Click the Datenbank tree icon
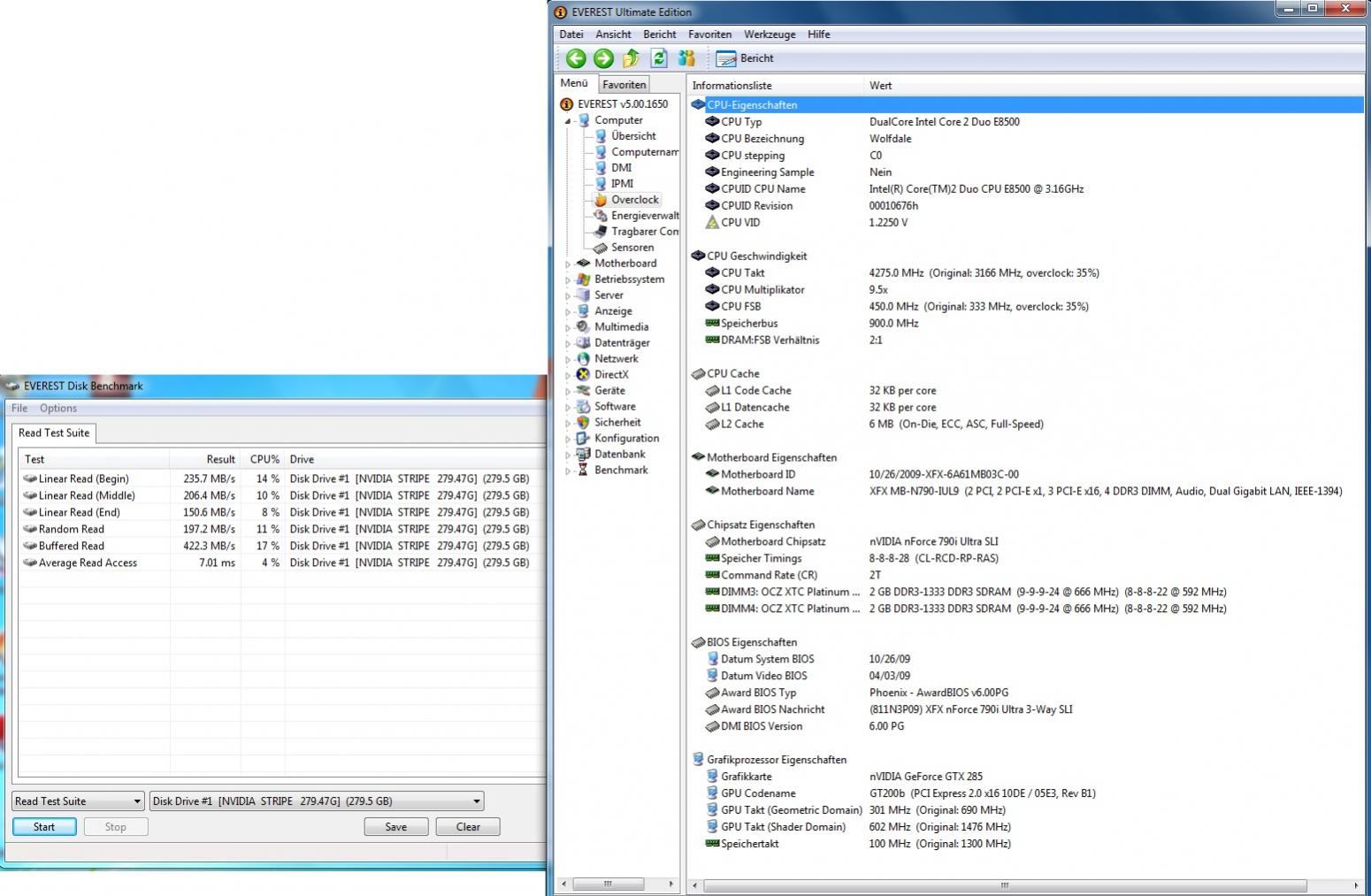 [x=583, y=455]
